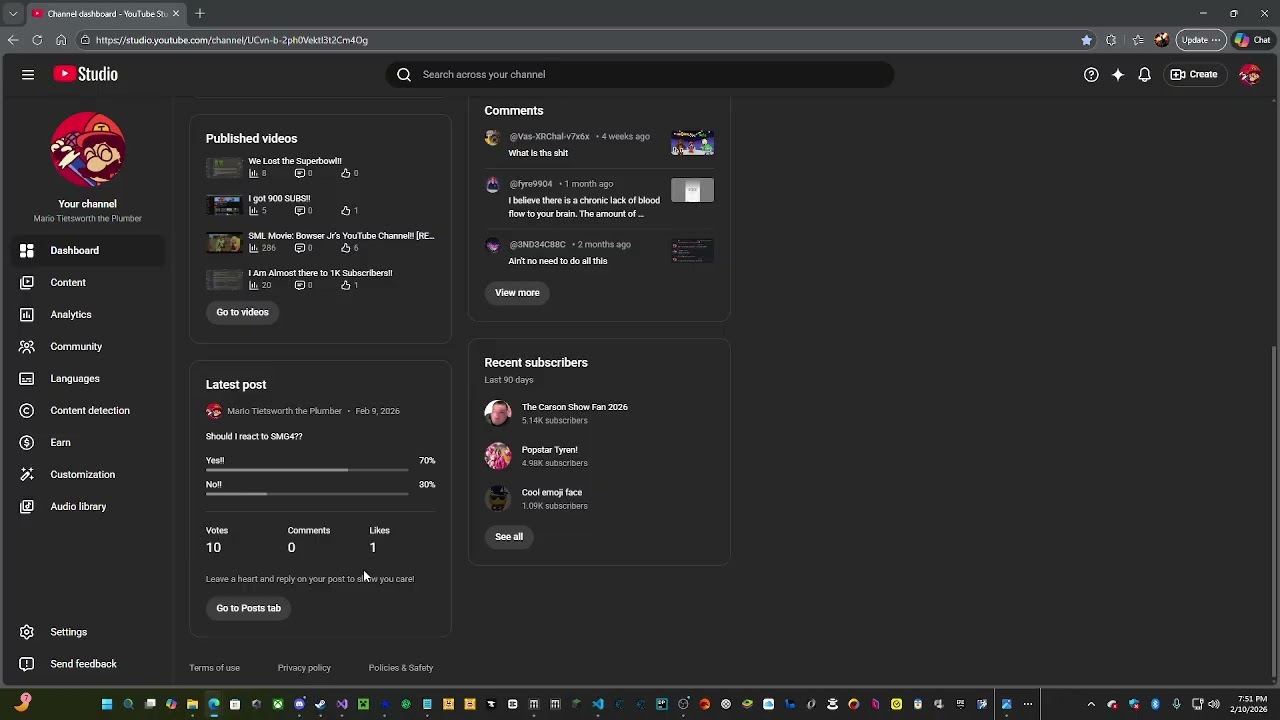
Task: Focus the Search across your channel field
Action: point(640,74)
